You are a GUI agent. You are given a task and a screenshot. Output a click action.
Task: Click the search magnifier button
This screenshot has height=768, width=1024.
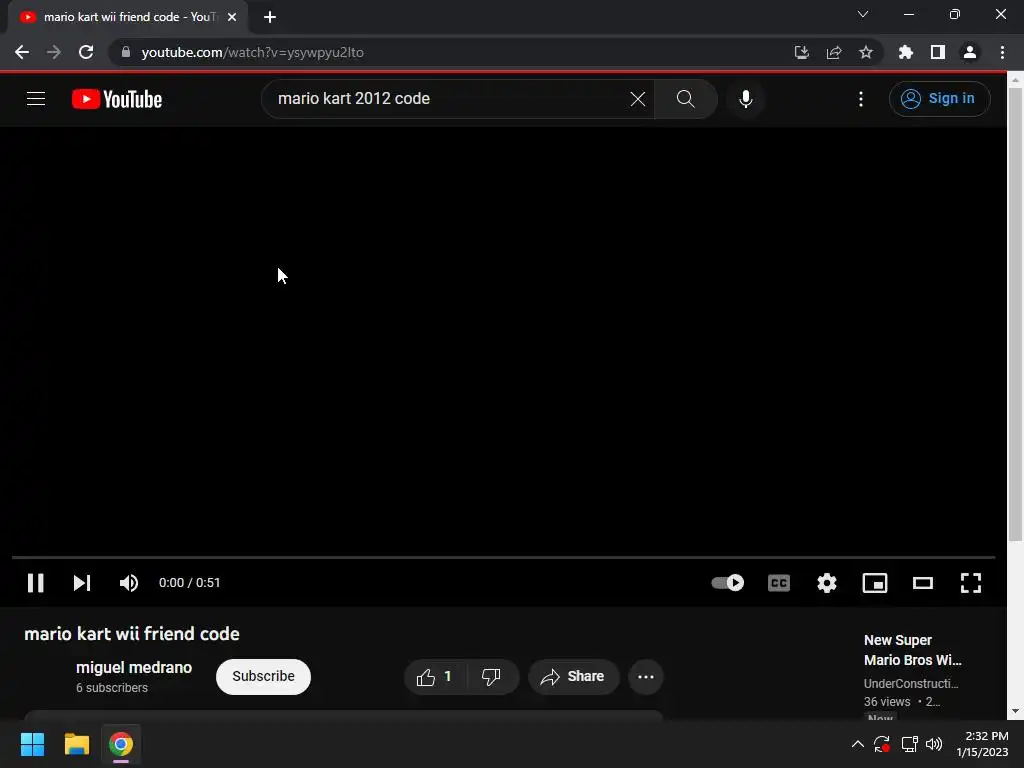click(x=685, y=99)
